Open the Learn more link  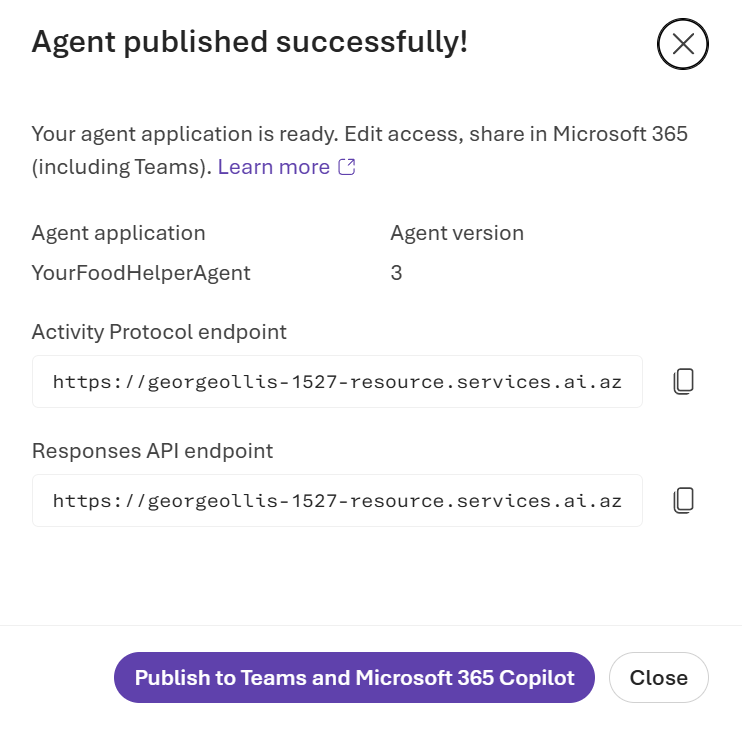point(273,167)
